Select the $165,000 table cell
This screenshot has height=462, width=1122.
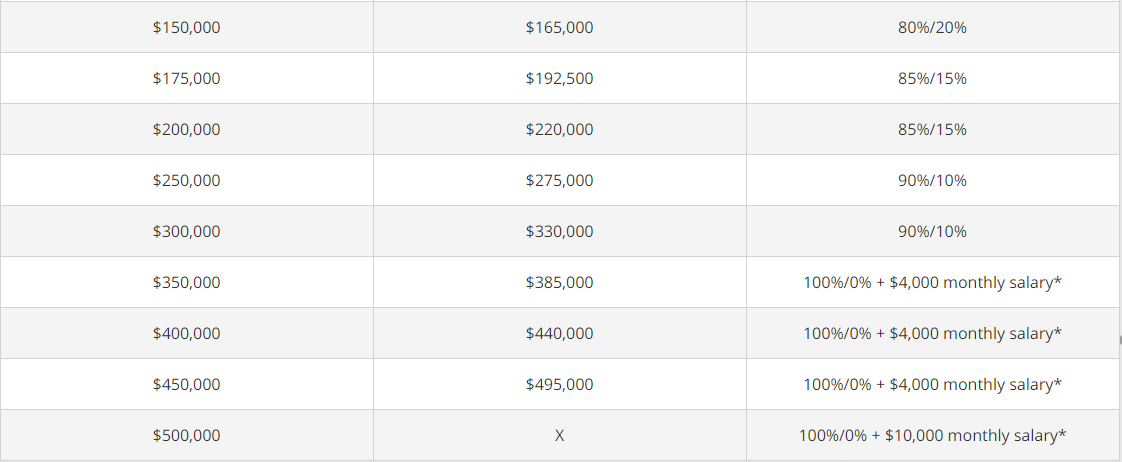[559, 28]
